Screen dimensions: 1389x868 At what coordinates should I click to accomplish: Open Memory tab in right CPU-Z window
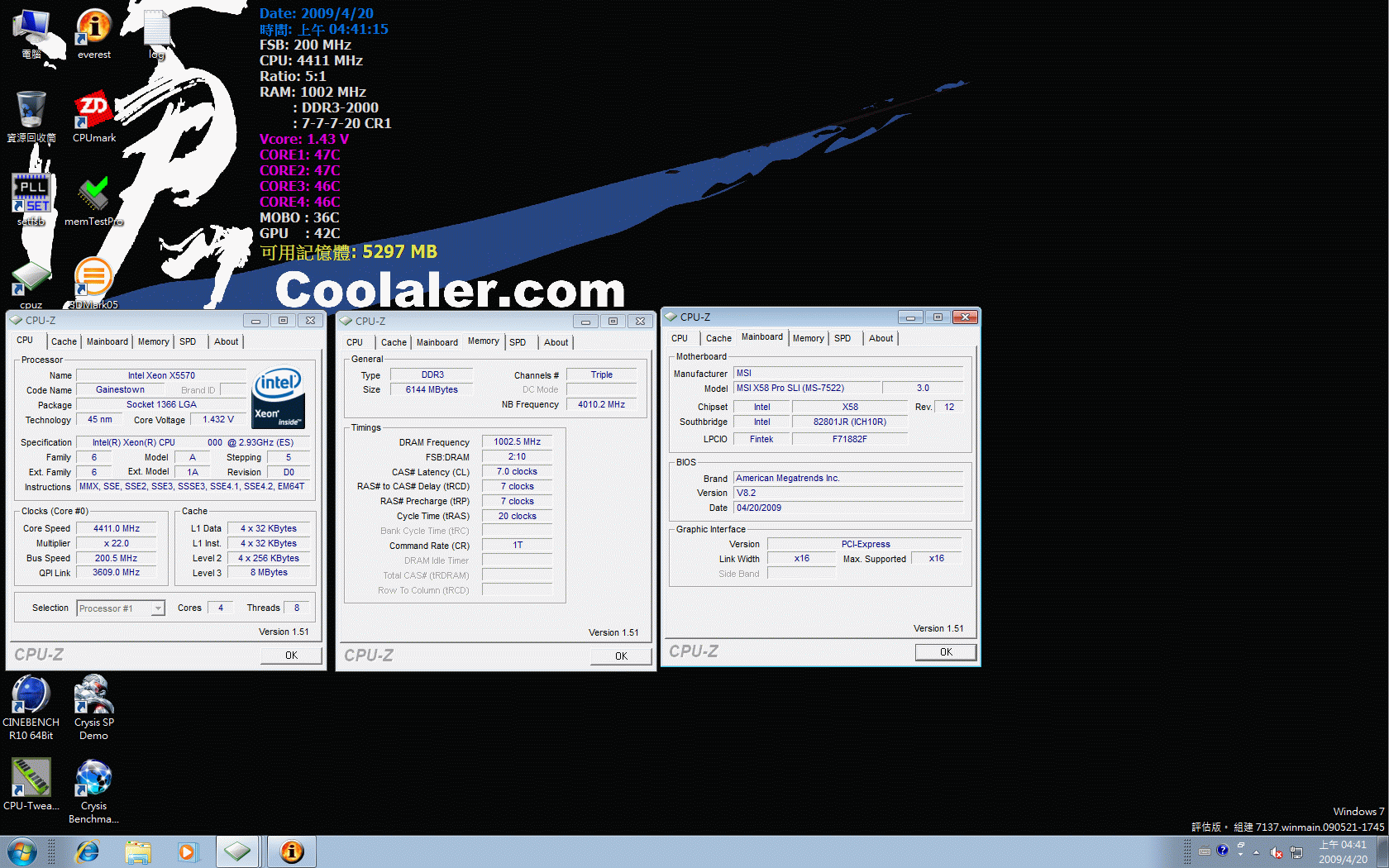point(808,338)
